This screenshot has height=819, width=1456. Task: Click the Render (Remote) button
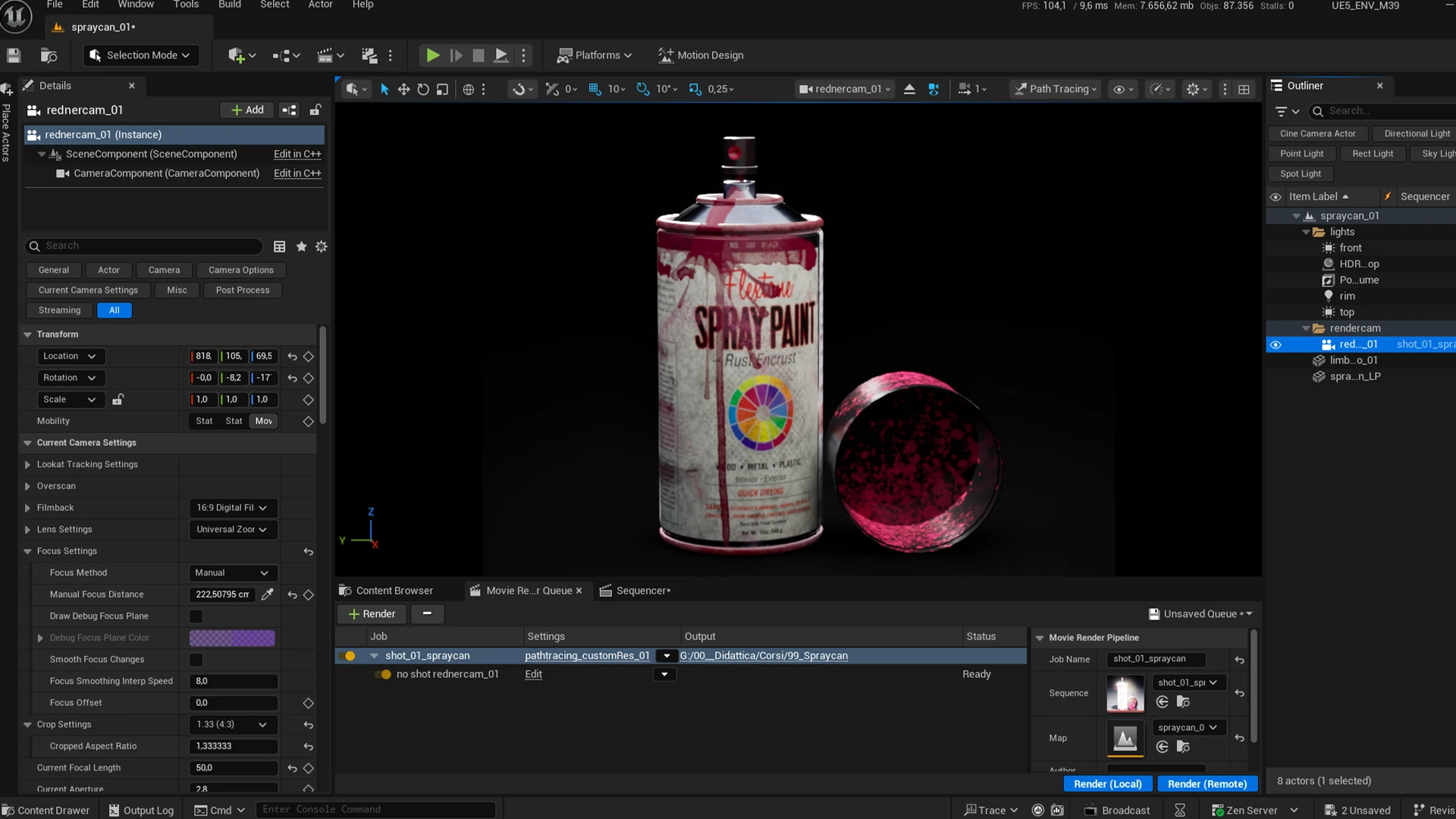[1207, 784]
